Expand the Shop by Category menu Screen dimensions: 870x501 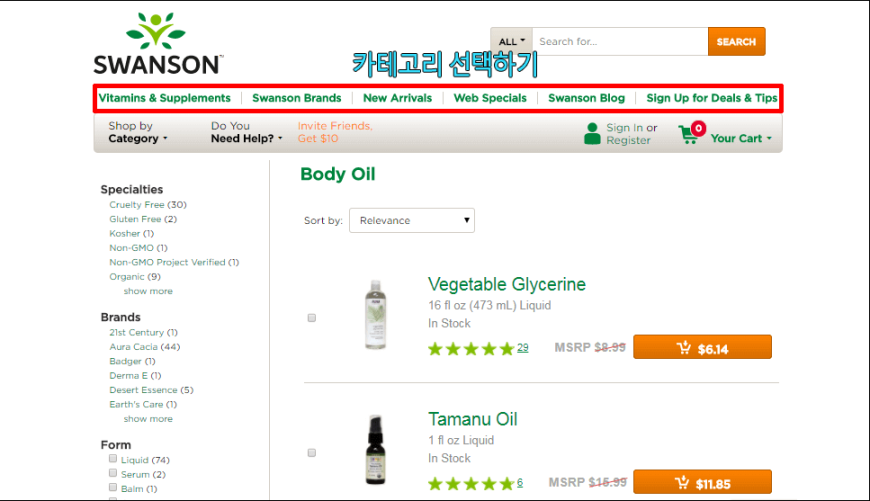tap(138, 133)
